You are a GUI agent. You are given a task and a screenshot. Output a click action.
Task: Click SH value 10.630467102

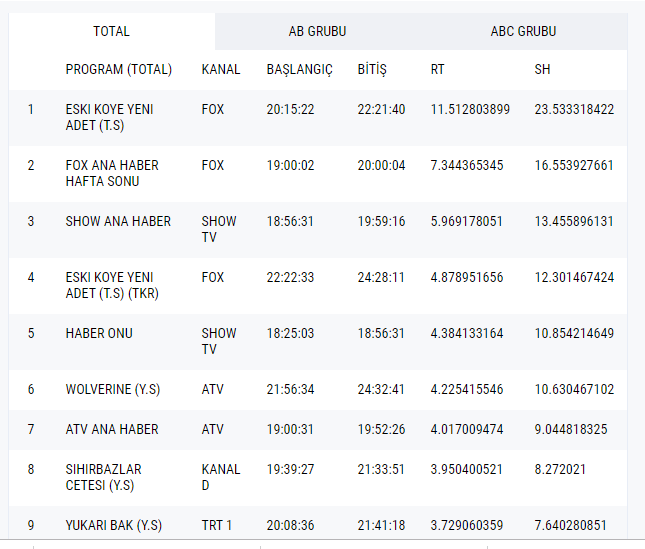pyautogui.click(x=574, y=389)
